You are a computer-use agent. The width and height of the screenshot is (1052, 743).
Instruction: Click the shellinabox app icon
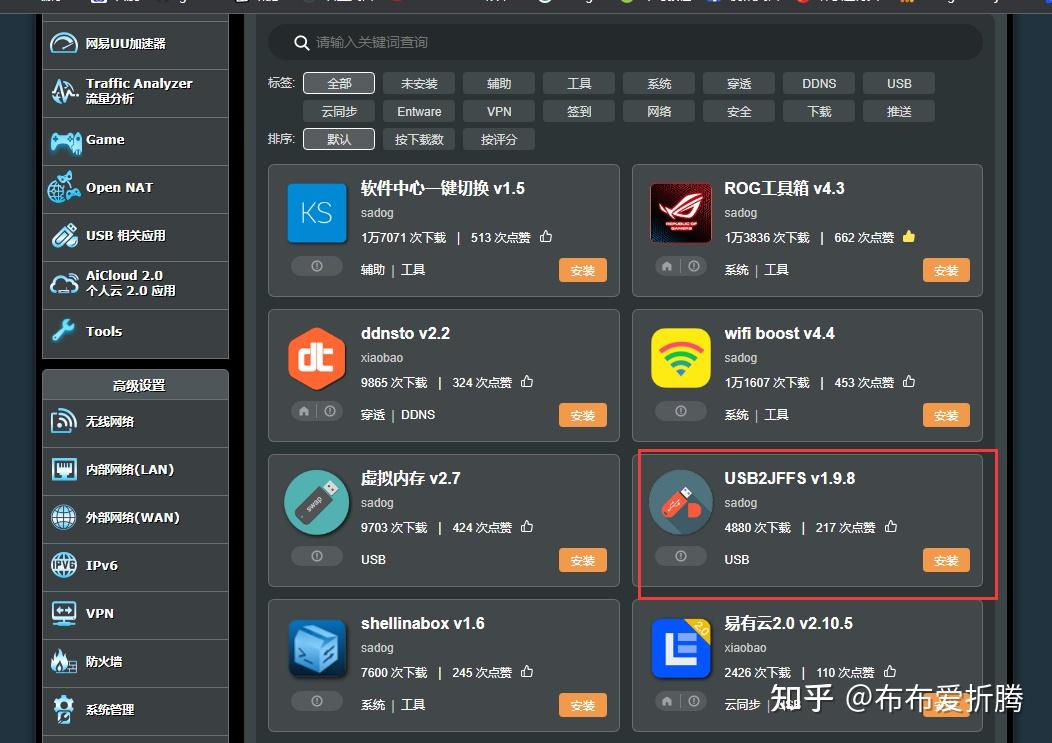(317, 648)
